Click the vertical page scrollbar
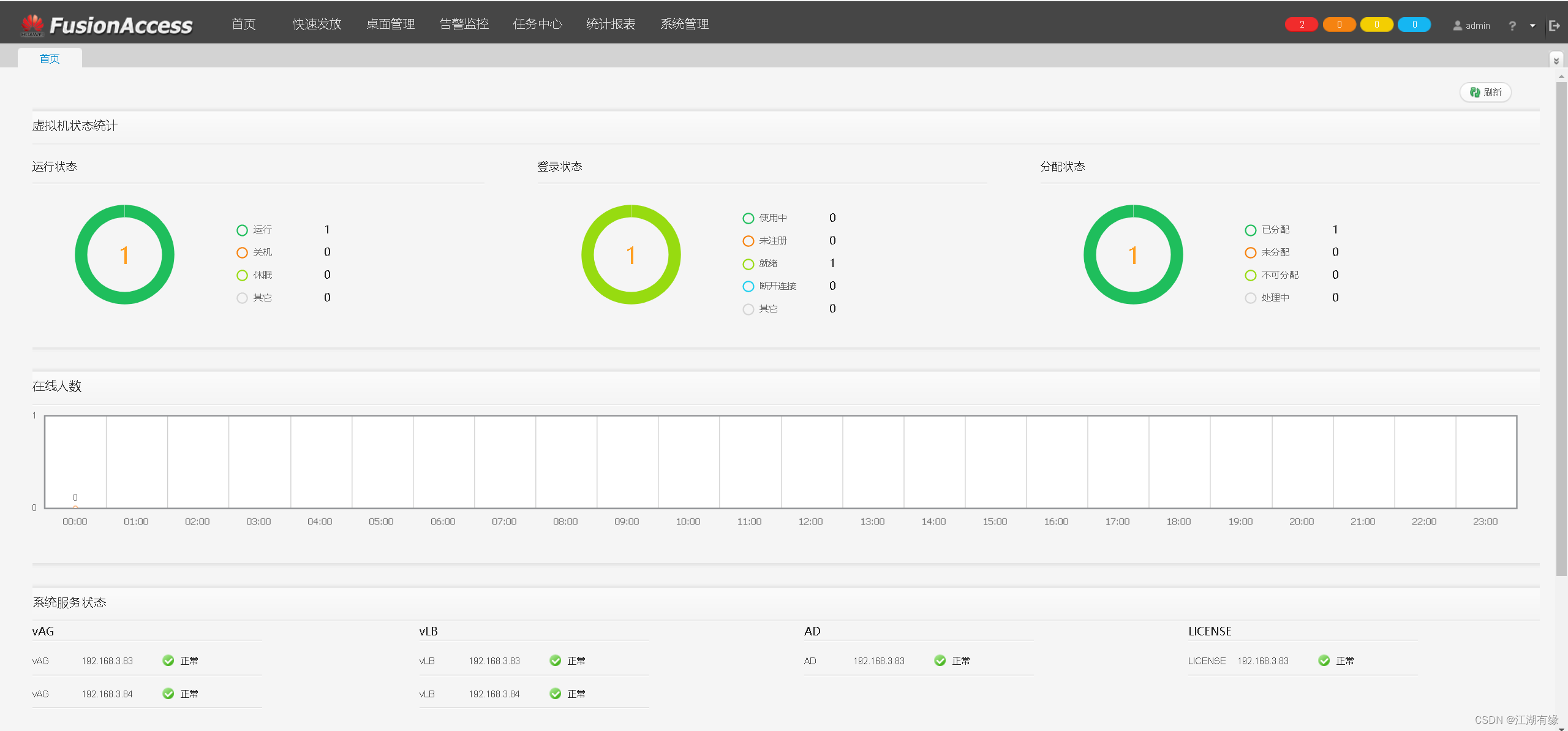Image resolution: width=1568 pixels, height=731 pixels. pos(1561,328)
